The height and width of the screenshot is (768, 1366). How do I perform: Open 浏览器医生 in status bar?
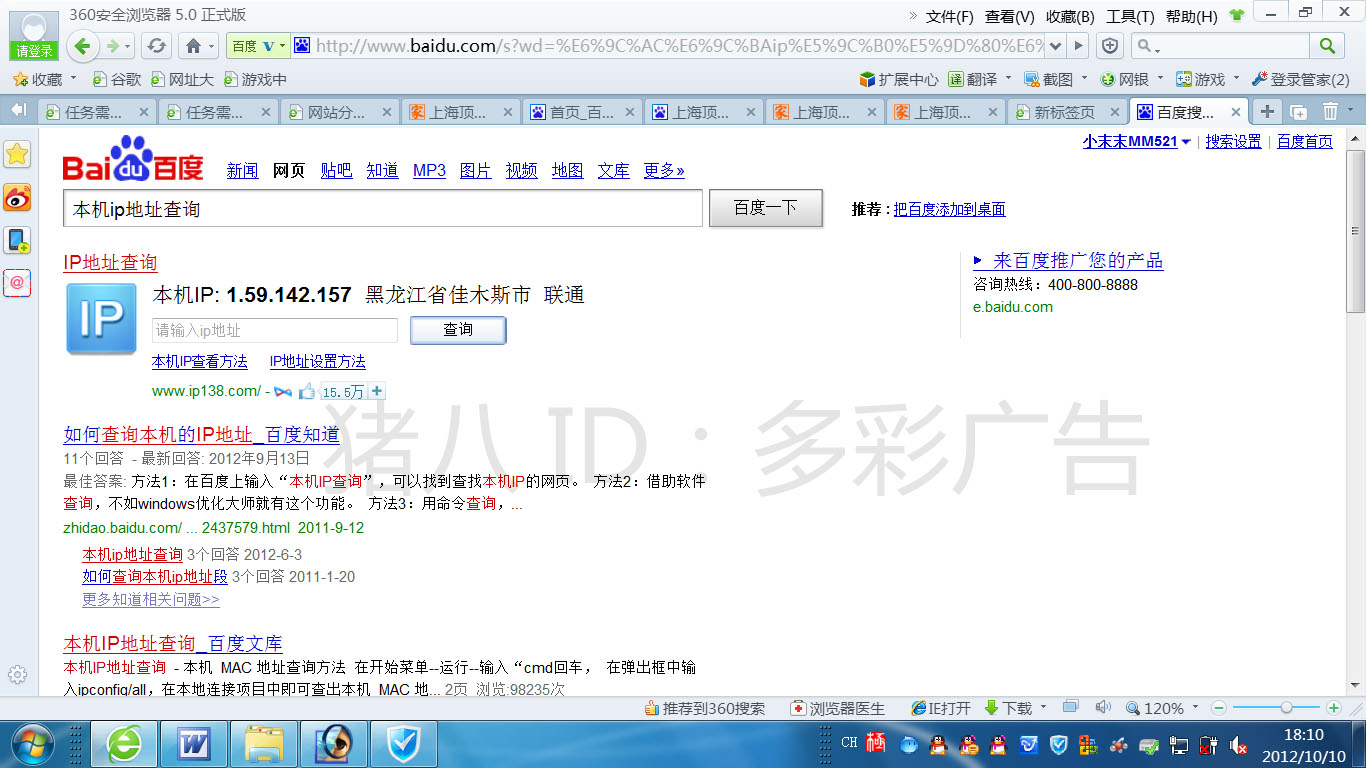838,708
